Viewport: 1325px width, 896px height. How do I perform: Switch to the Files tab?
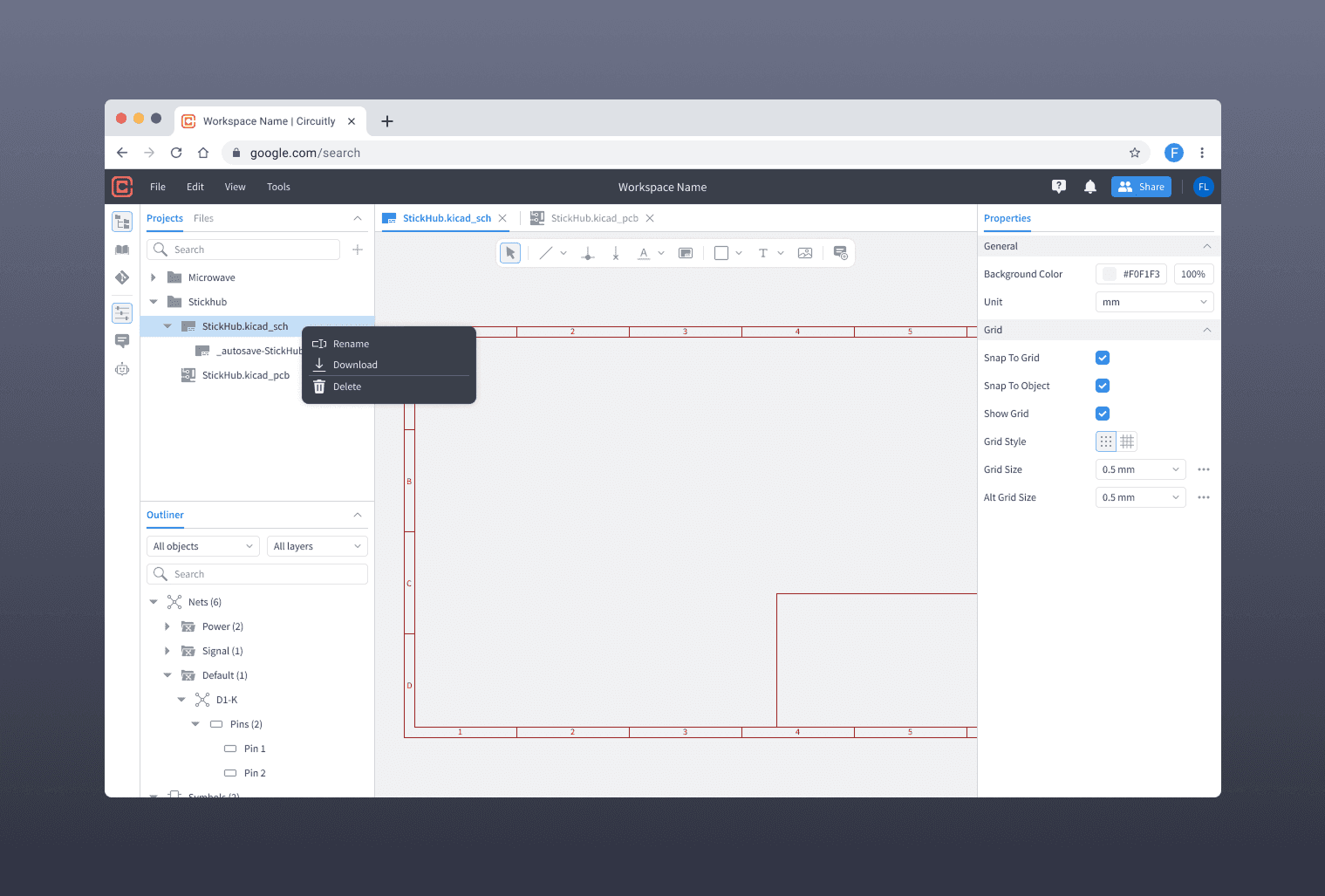203,218
